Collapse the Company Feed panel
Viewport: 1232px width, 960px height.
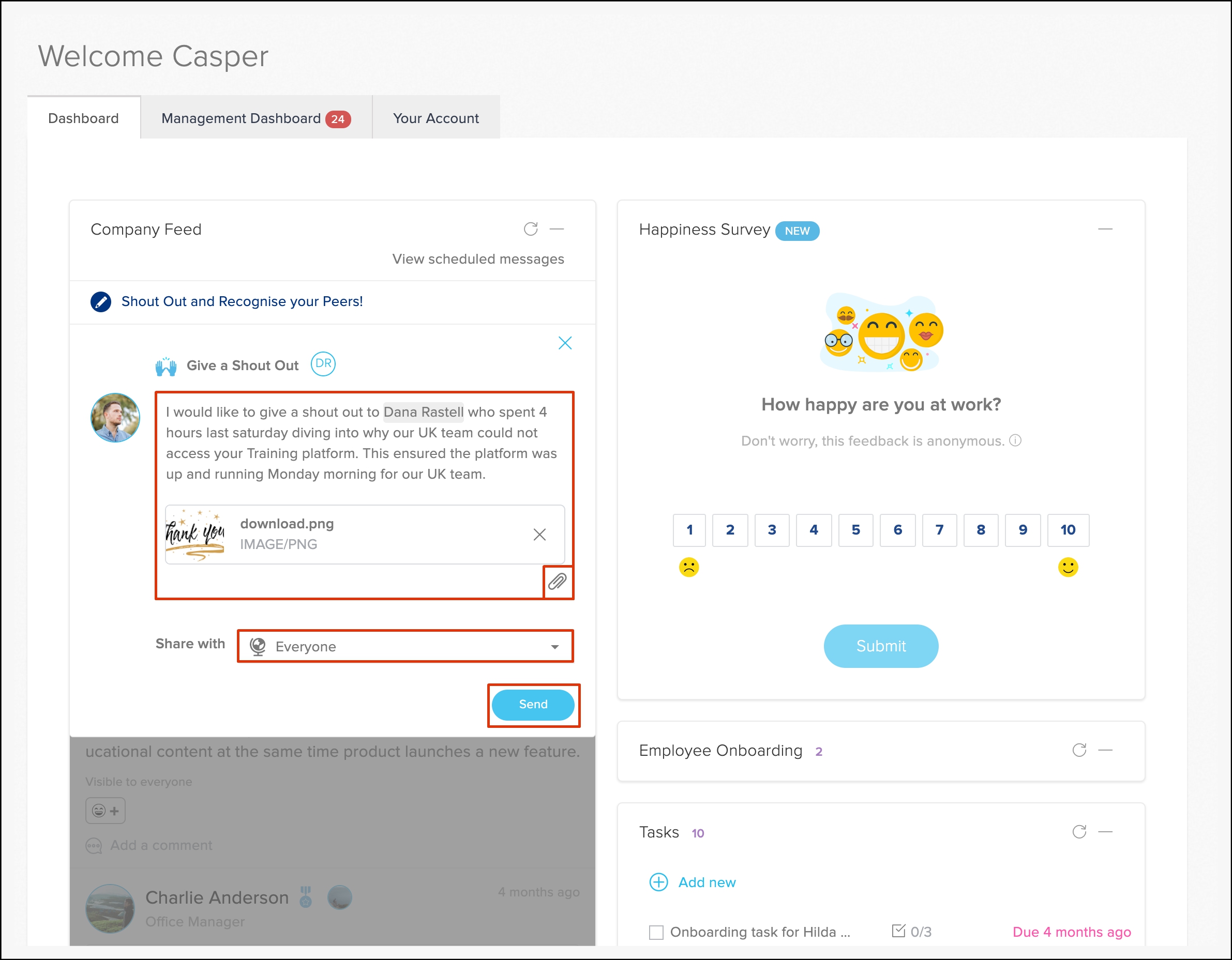click(x=557, y=229)
